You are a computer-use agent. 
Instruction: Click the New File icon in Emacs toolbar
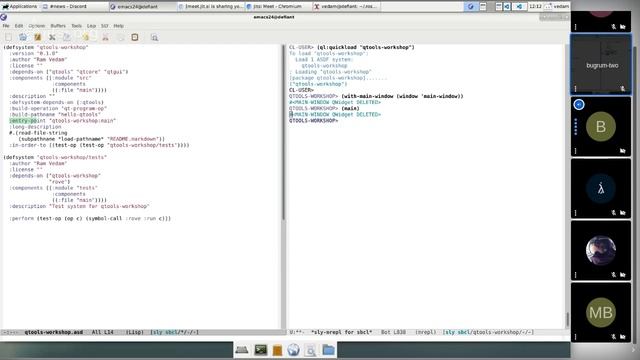(9, 37)
